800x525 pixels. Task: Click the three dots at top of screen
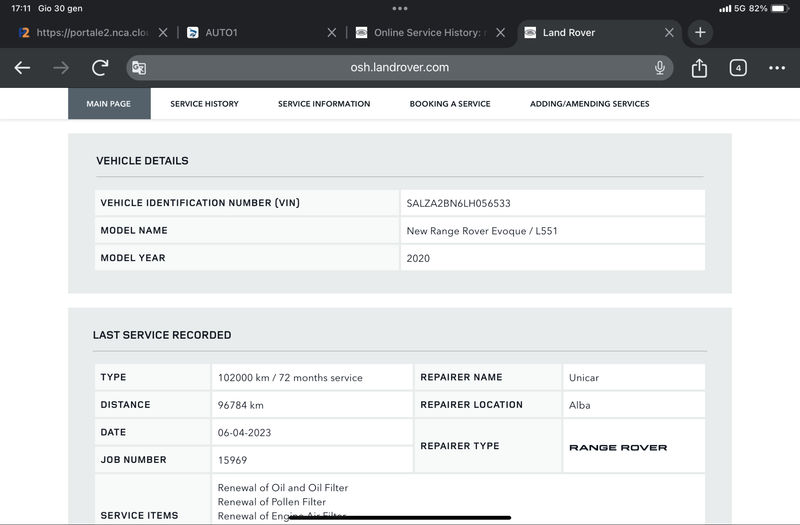pyautogui.click(x=400, y=8)
